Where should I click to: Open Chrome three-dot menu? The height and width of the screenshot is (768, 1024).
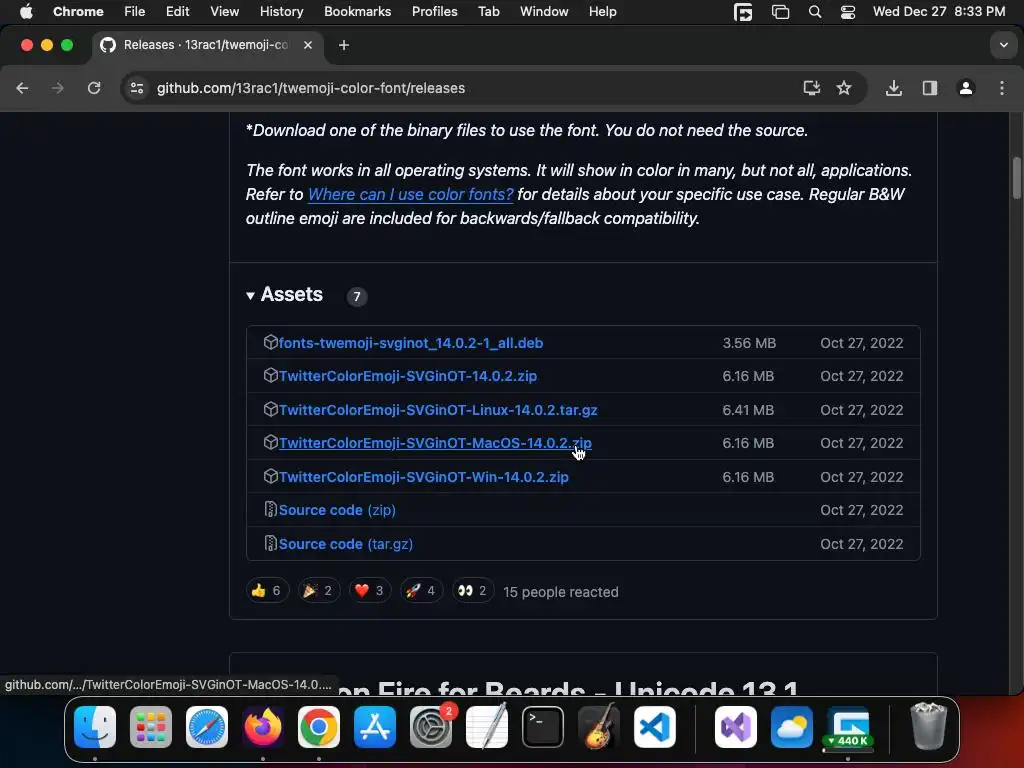[1002, 88]
